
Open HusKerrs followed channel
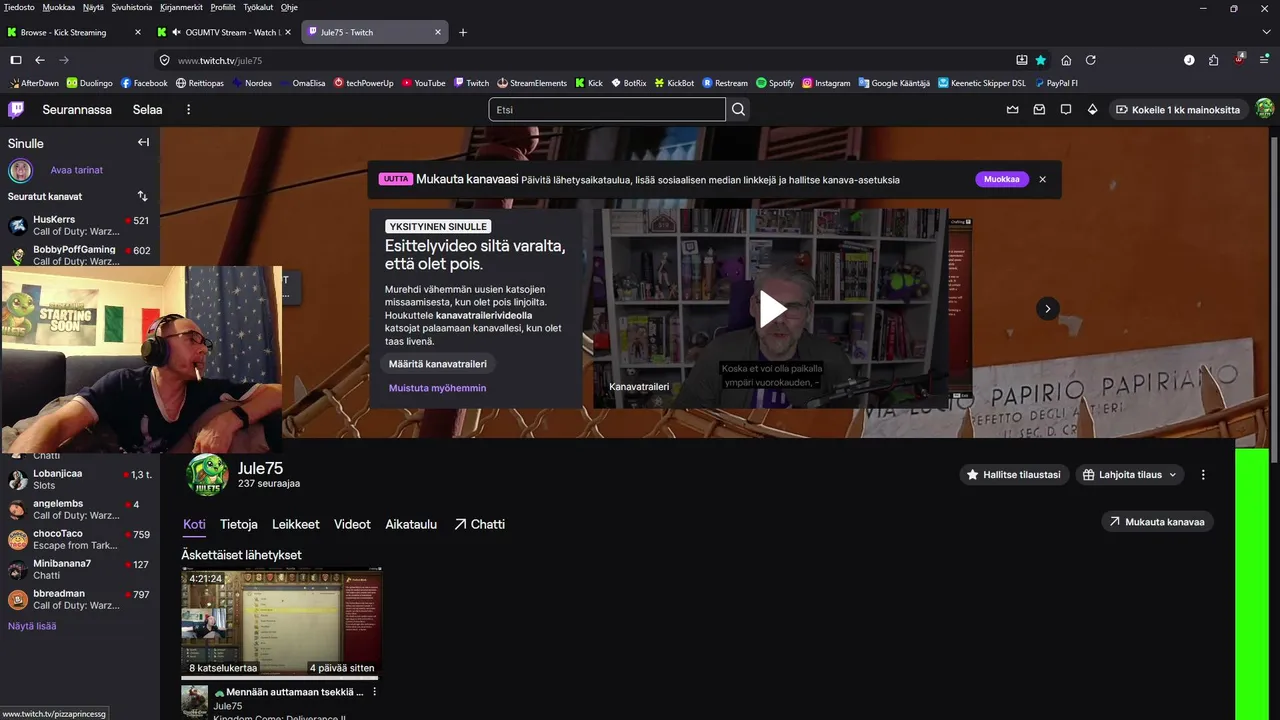[79, 225]
